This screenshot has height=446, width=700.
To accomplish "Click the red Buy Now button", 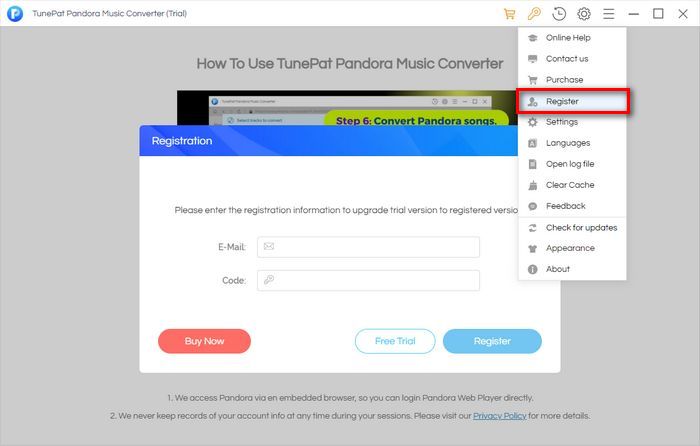I will (204, 341).
